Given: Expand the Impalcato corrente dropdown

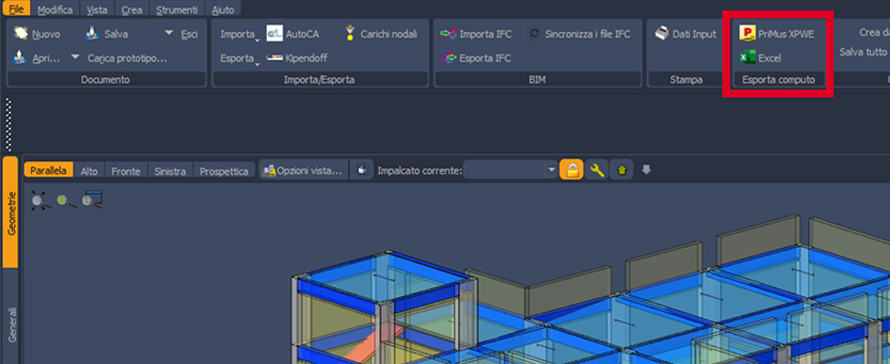Looking at the screenshot, I should [x=551, y=170].
